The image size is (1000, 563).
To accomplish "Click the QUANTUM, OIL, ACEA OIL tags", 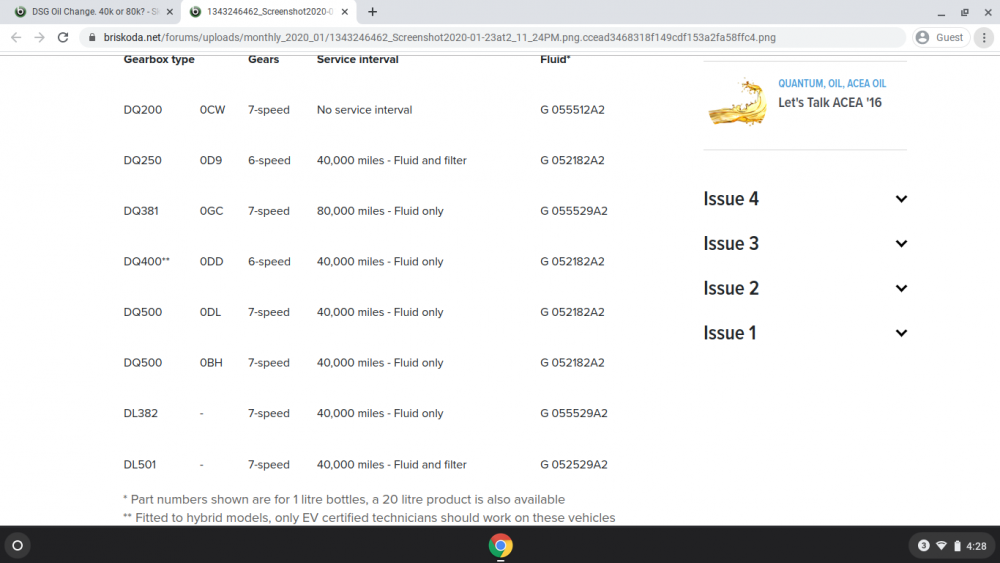I will click(x=832, y=84).
